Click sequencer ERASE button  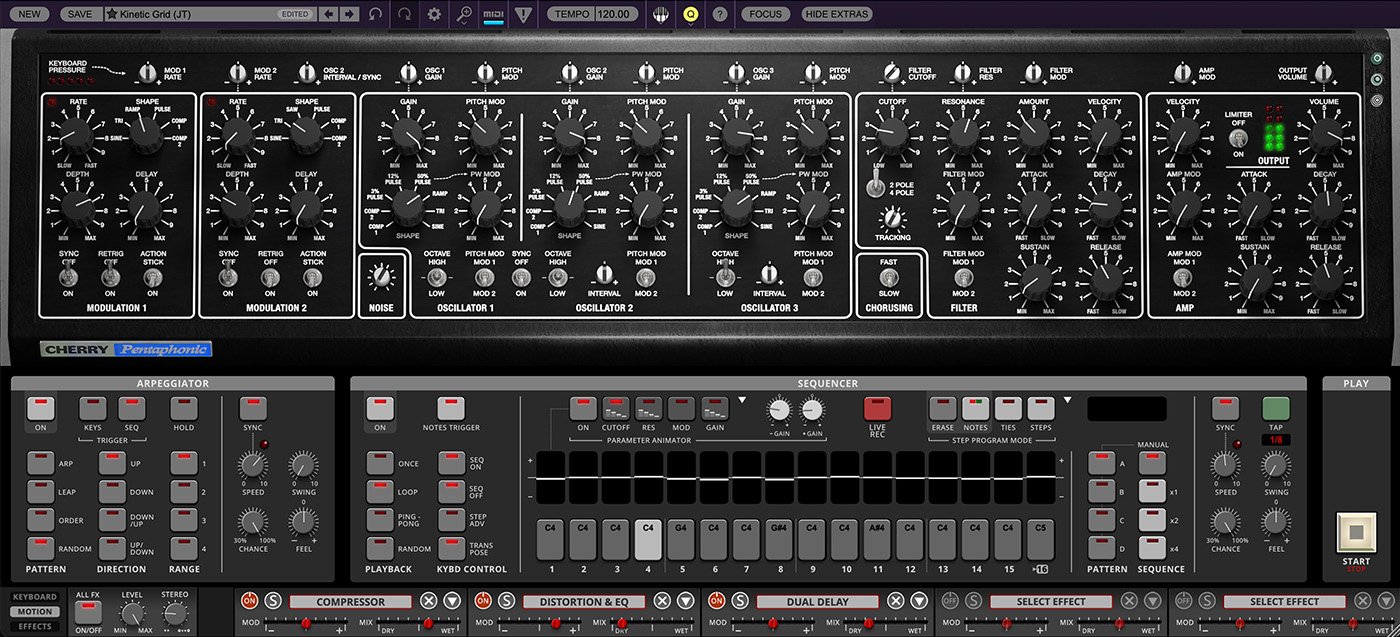(942, 408)
